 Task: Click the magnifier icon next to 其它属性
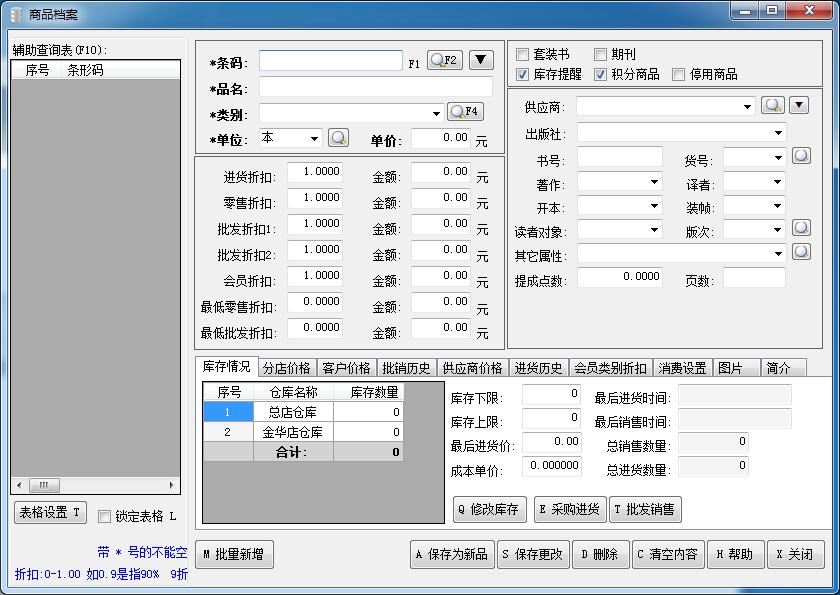(x=801, y=252)
